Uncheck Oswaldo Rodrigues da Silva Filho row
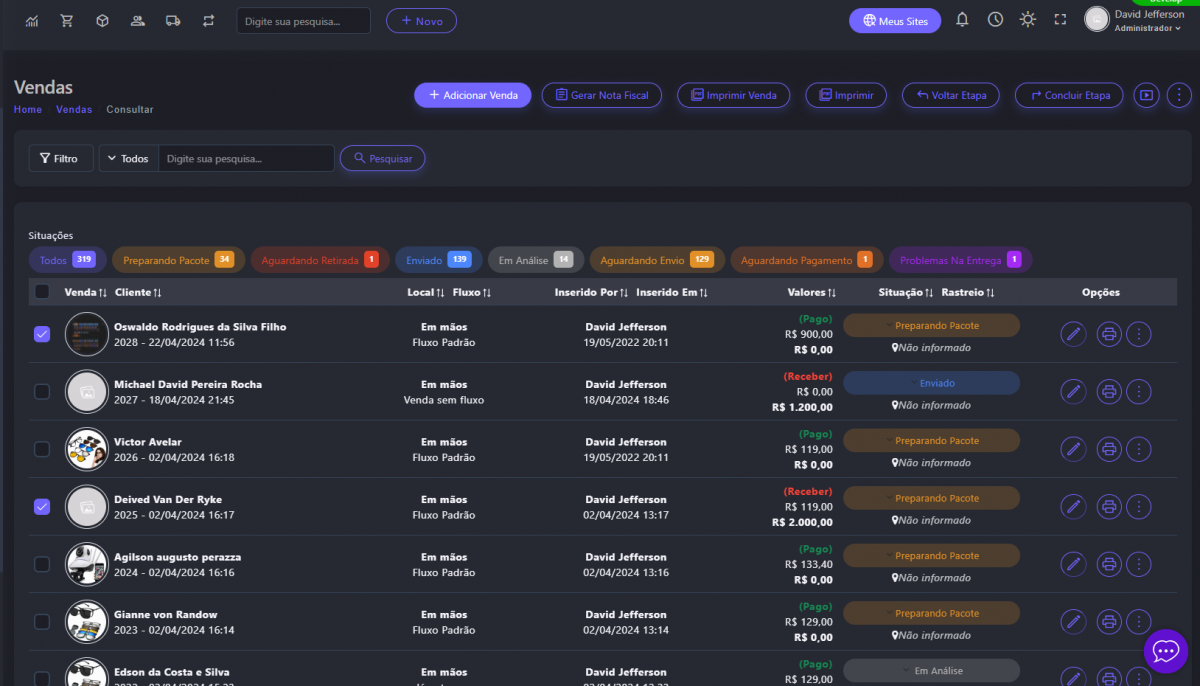The width and height of the screenshot is (1200, 686). coord(42,334)
